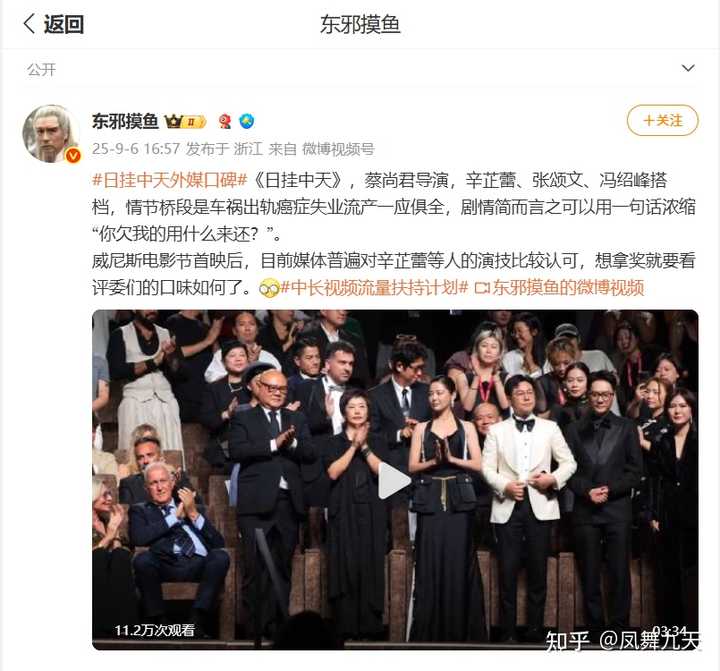The width and height of the screenshot is (720, 671).
Task: Expand the 公开 visibility chevron
Action: point(688,68)
